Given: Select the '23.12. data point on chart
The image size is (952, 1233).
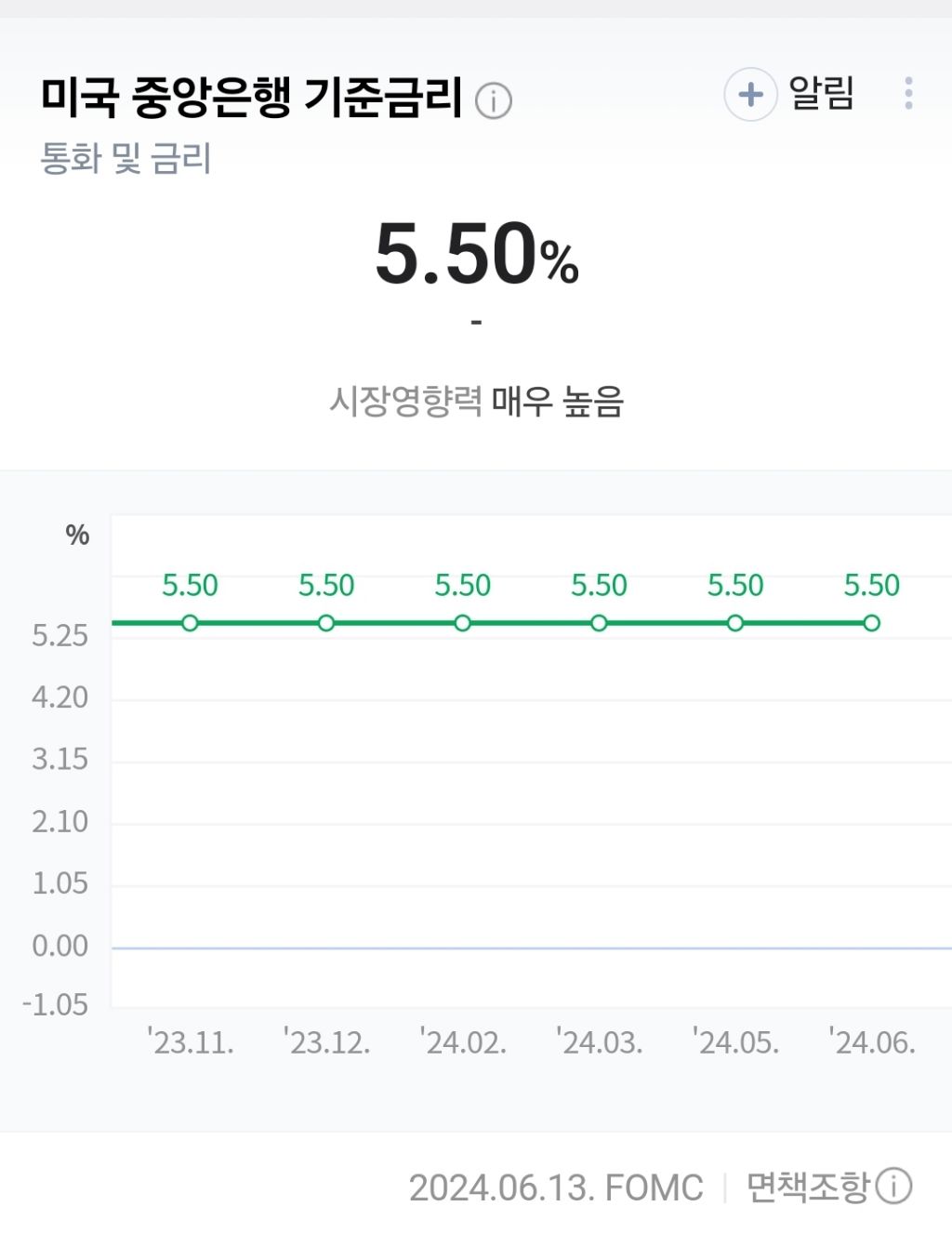Looking at the screenshot, I should [326, 623].
